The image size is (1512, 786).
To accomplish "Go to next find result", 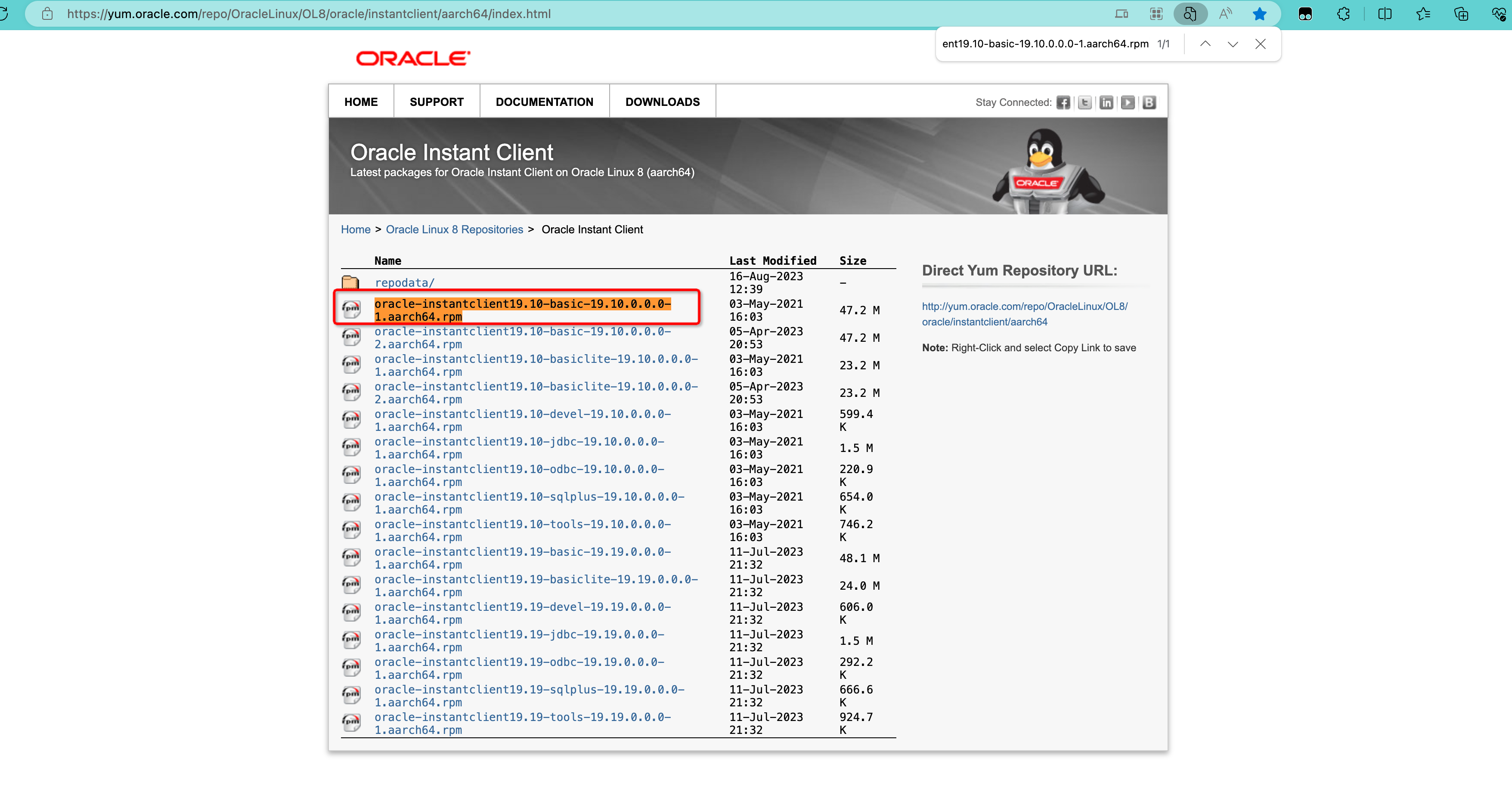I will pos(1233,44).
